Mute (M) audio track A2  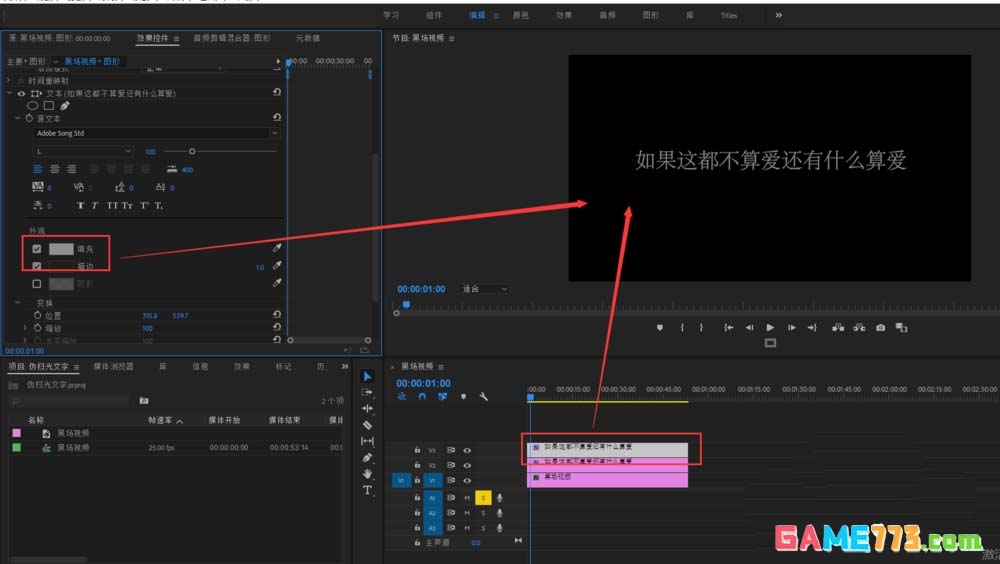click(467, 513)
